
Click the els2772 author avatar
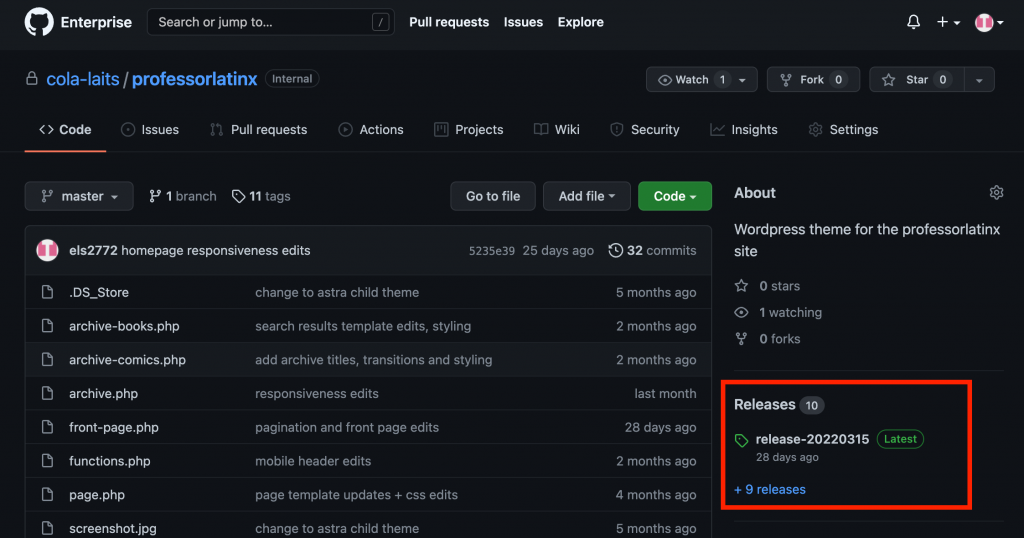[x=47, y=250]
